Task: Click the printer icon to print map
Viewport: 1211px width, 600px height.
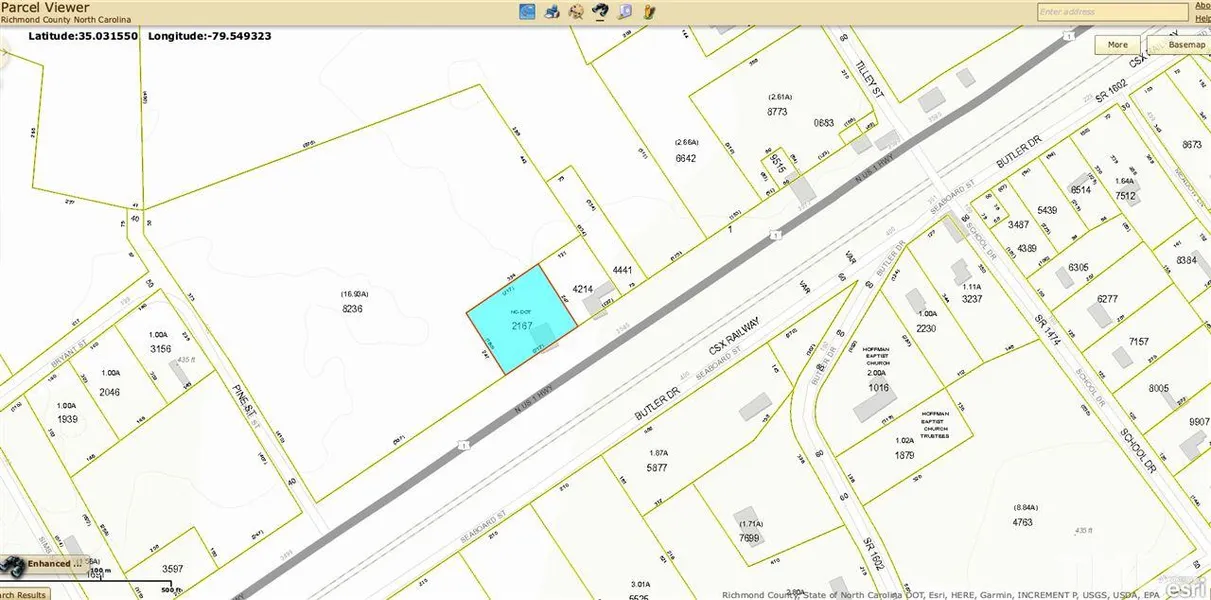Action: point(552,12)
